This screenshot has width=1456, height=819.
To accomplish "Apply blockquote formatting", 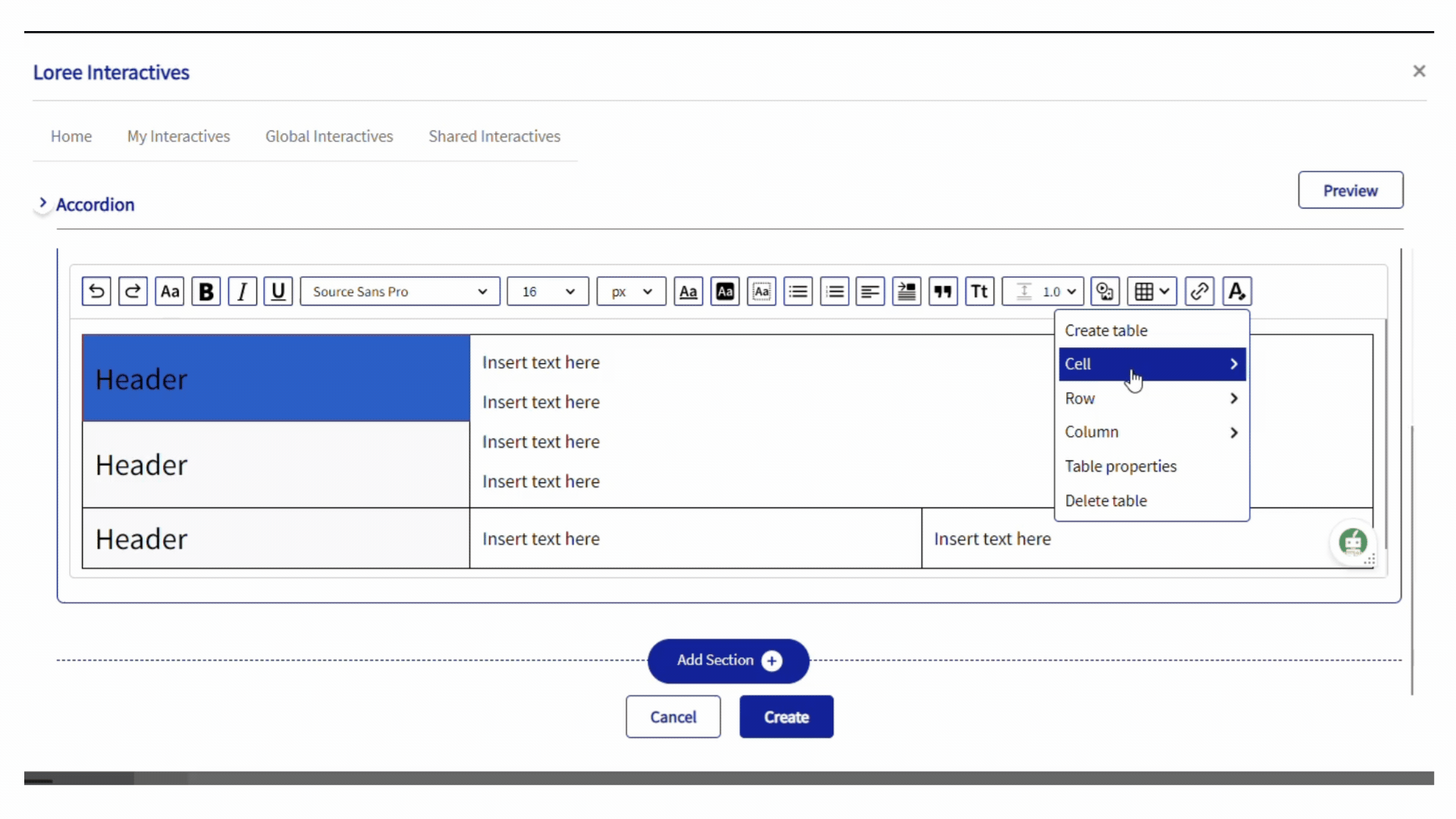I will 943,291.
